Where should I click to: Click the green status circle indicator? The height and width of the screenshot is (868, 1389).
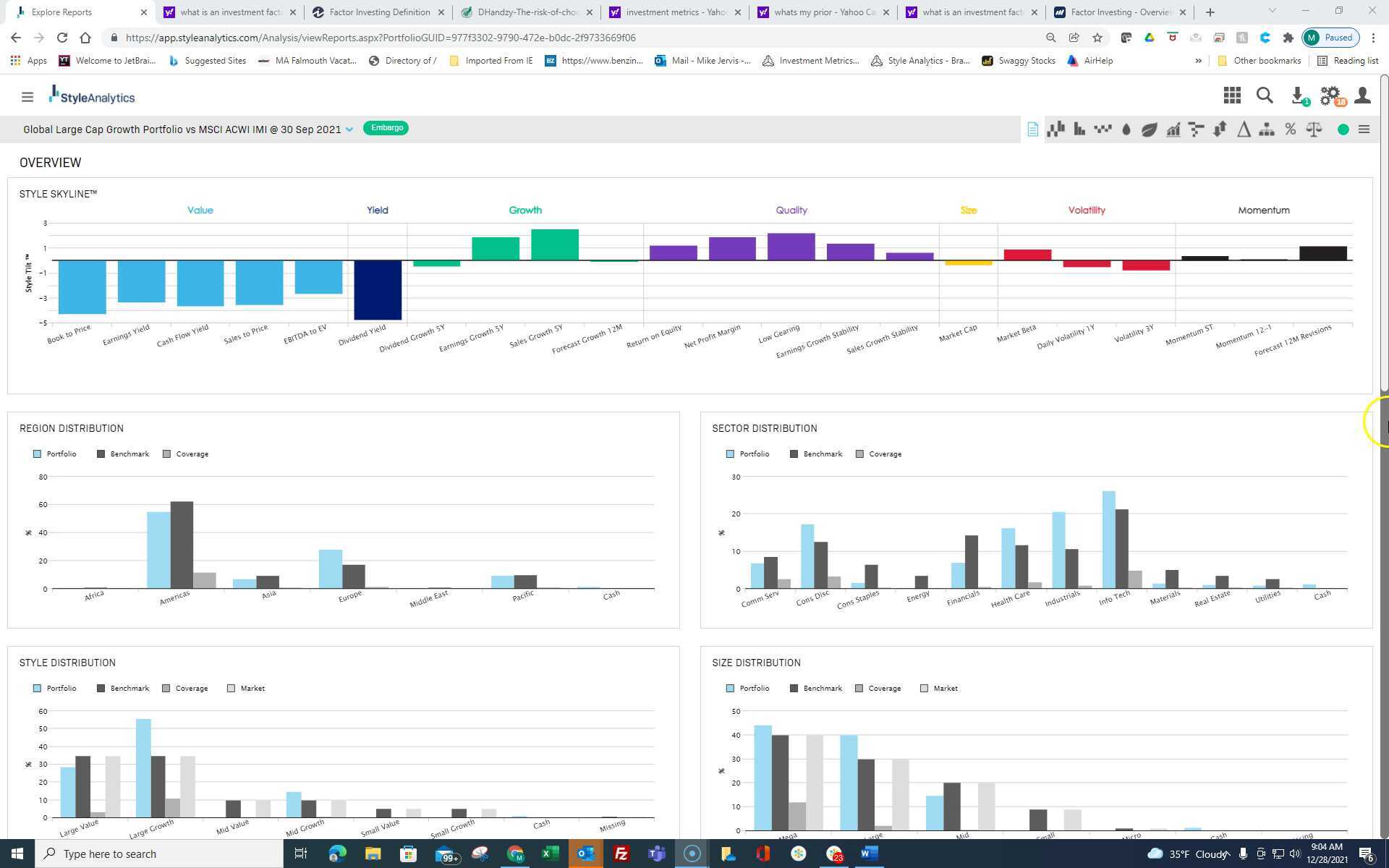click(x=1343, y=129)
